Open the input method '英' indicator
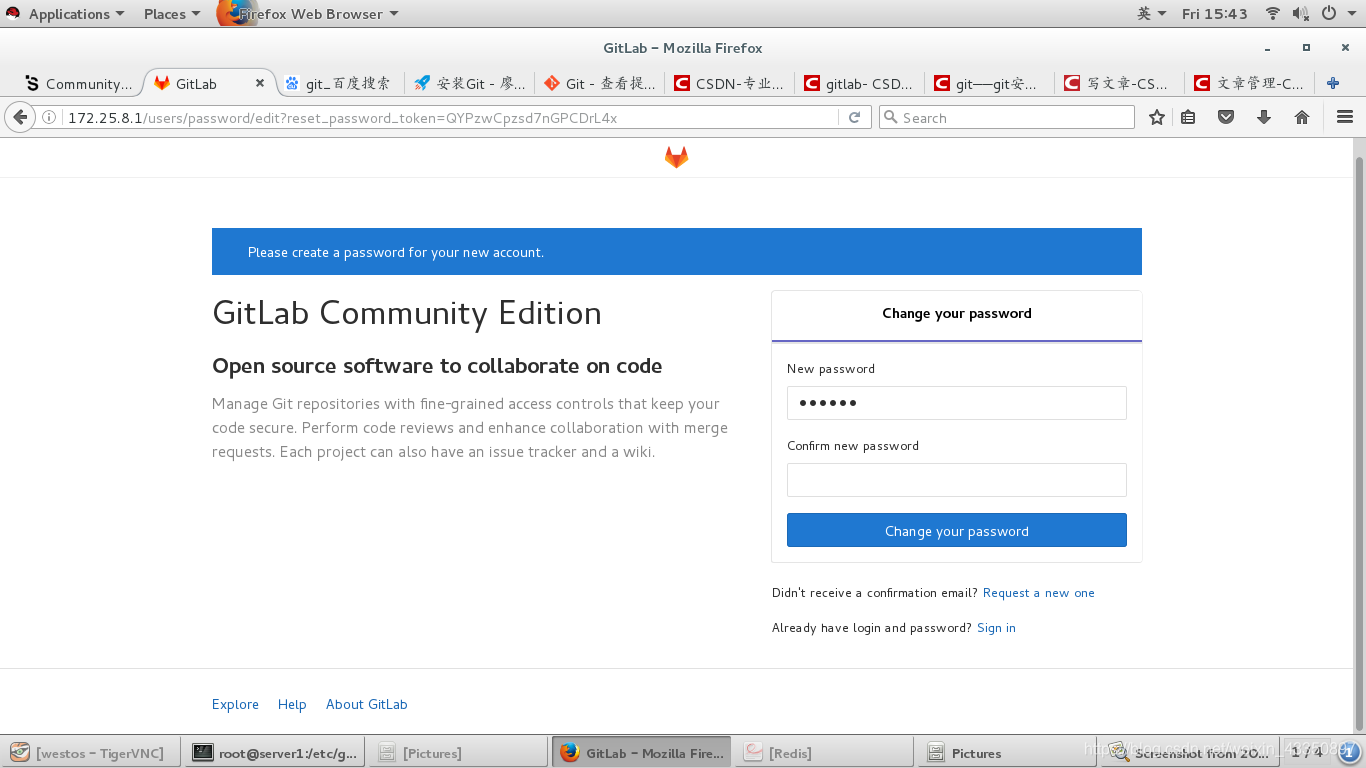 click(1151, 13)
